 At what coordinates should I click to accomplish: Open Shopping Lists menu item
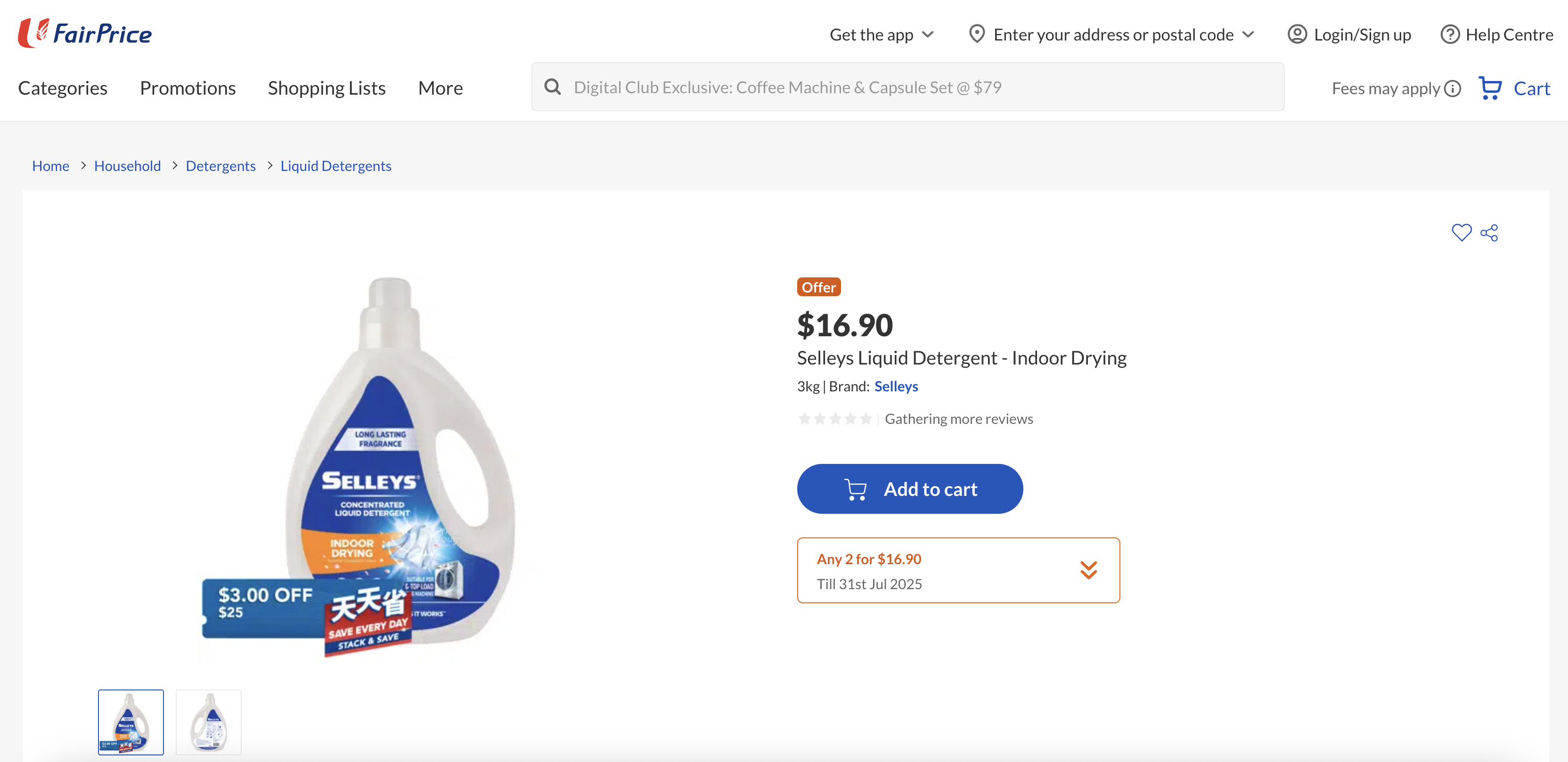pyautogui.click(x=327, y=88)
